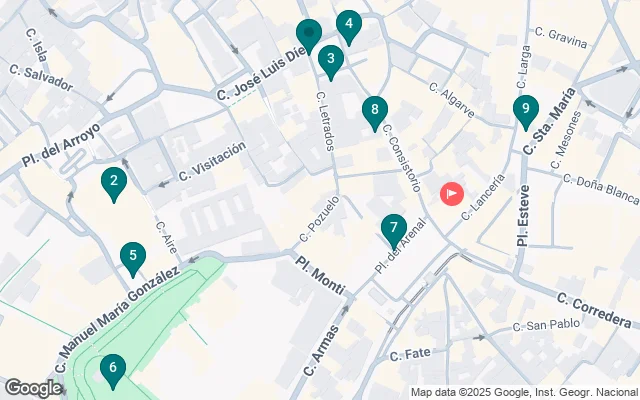Click the map data attribution text
640x400 pixels.
click(524, 393)
